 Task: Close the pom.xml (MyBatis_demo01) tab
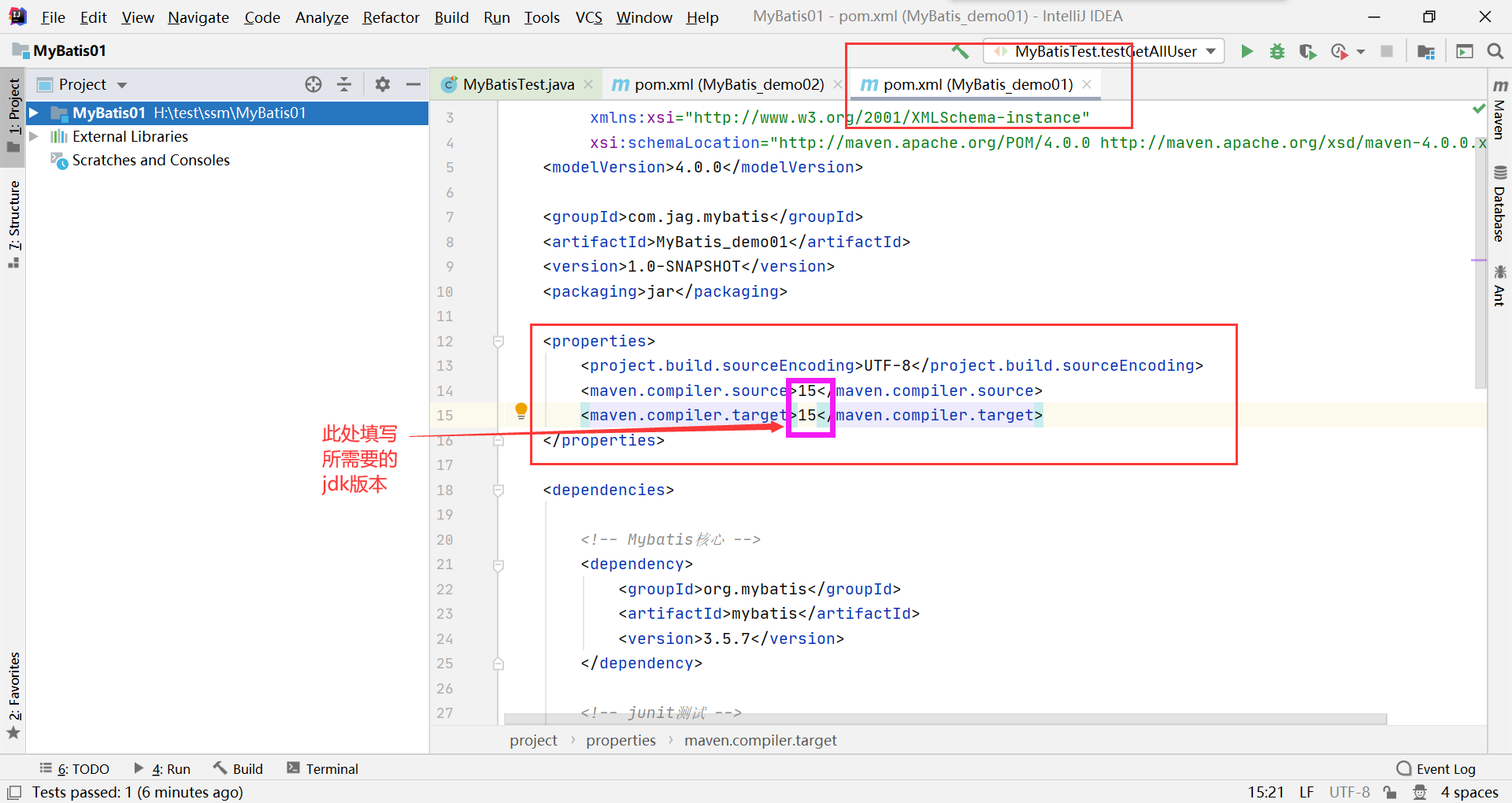[x=1087, y=84]
